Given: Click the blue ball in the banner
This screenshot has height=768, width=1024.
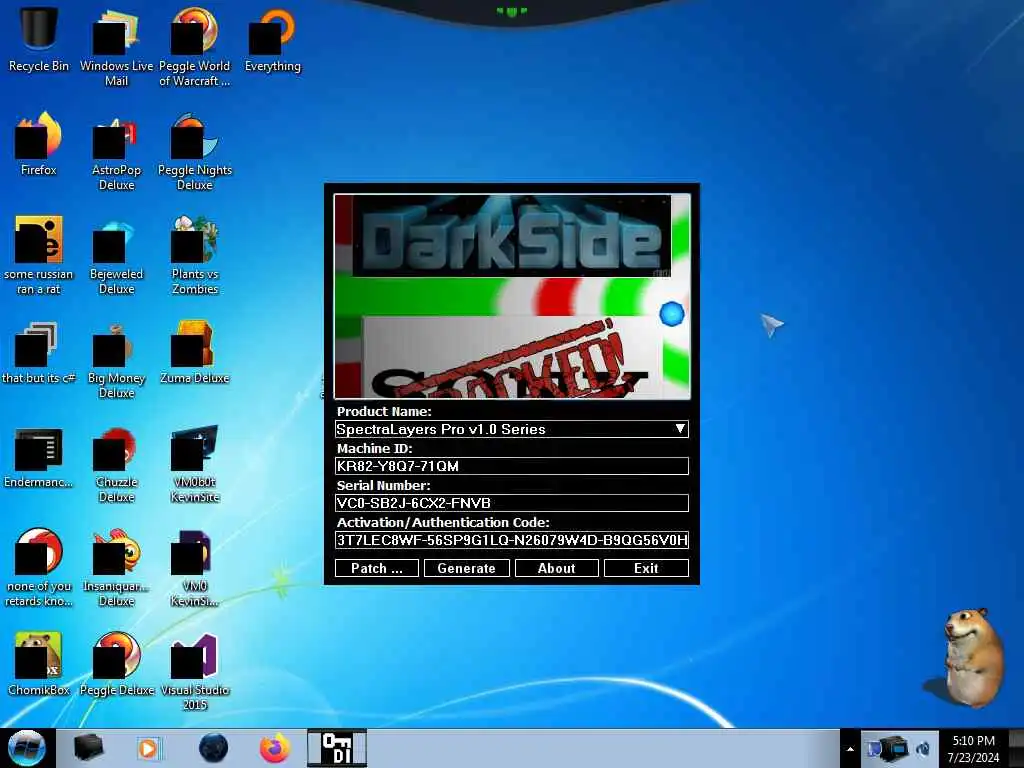Looking at the screenshot, I should (x=671, y=314).
